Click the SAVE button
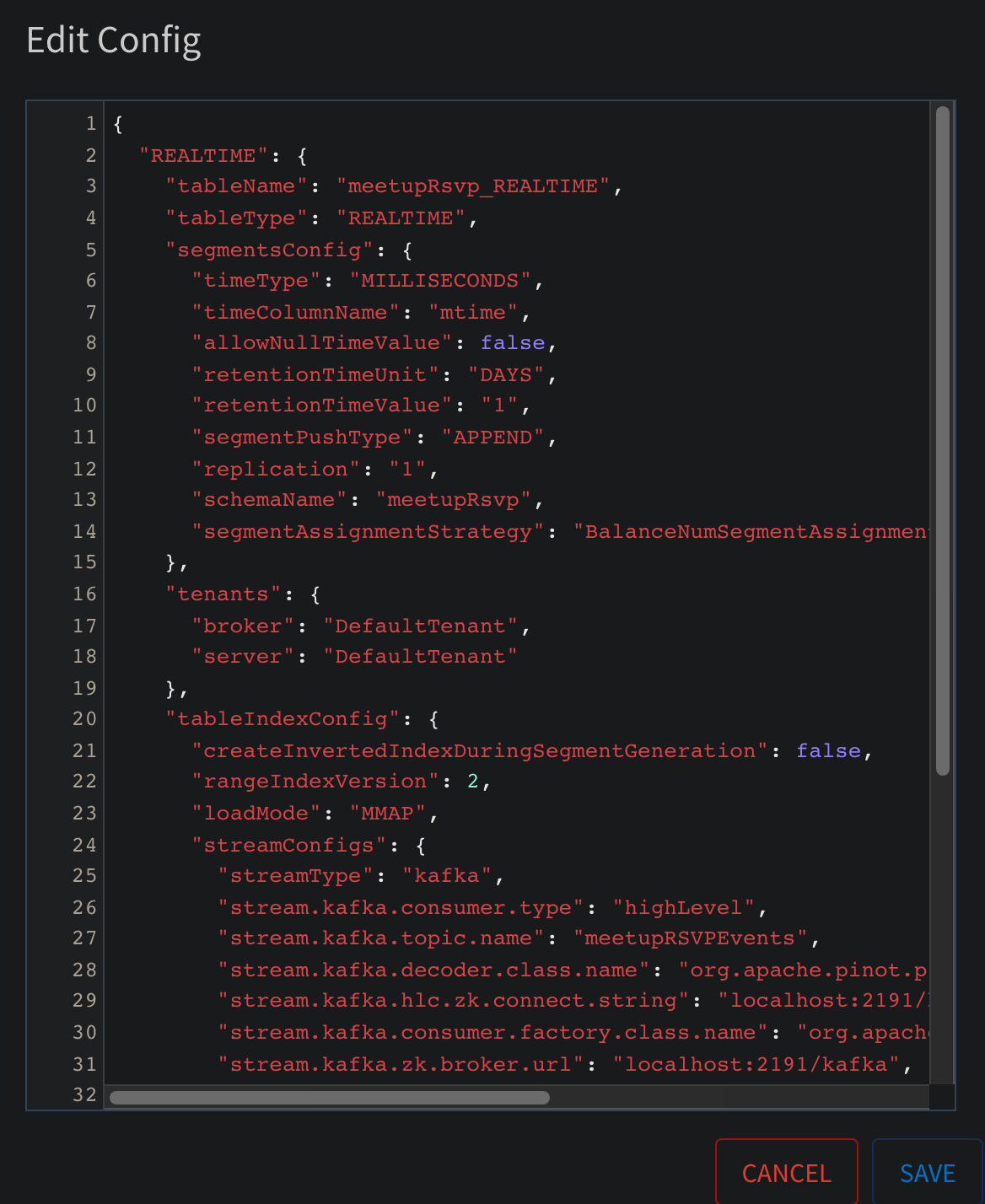985x1204 pixels. (927, 1172)
